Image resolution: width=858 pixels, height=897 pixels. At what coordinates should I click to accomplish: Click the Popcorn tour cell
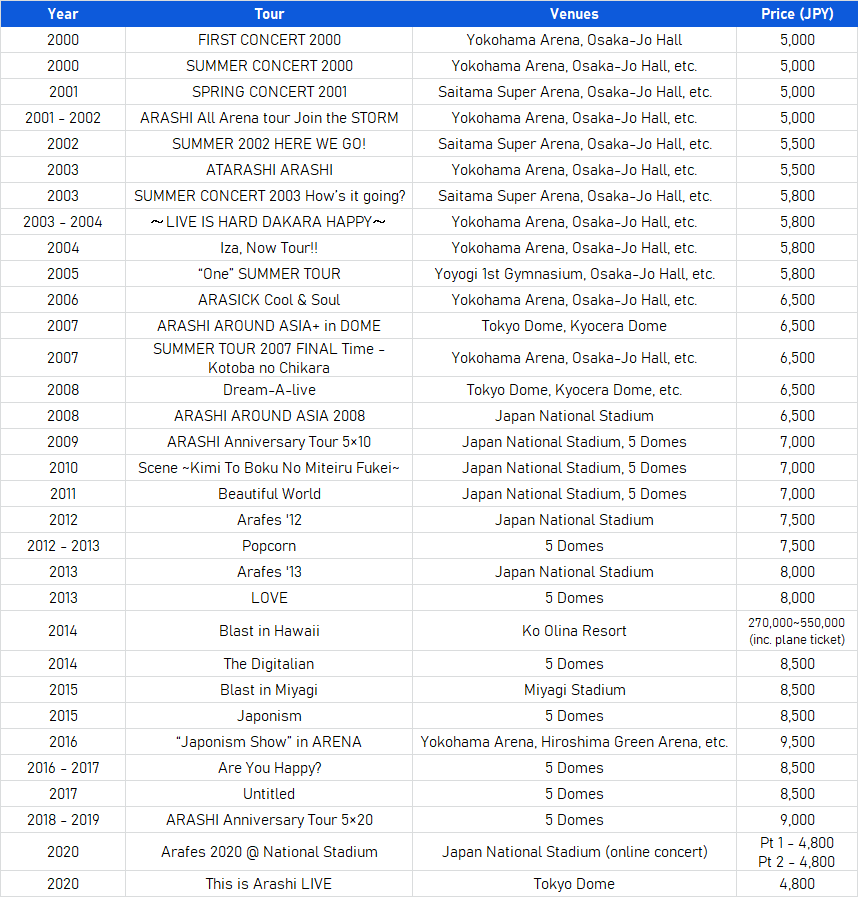(269, 546)
